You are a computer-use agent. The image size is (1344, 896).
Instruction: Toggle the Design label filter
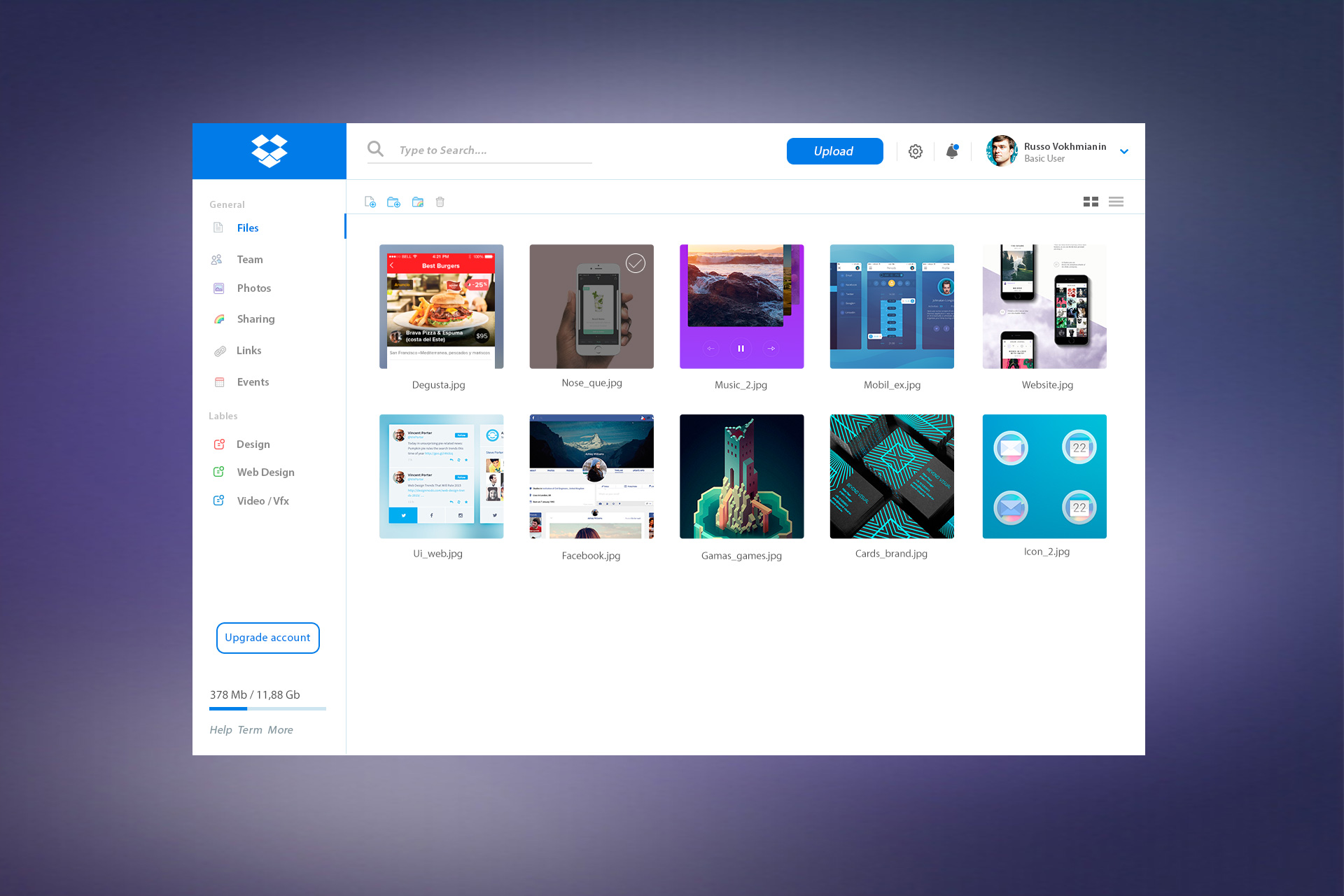[253, 443]
